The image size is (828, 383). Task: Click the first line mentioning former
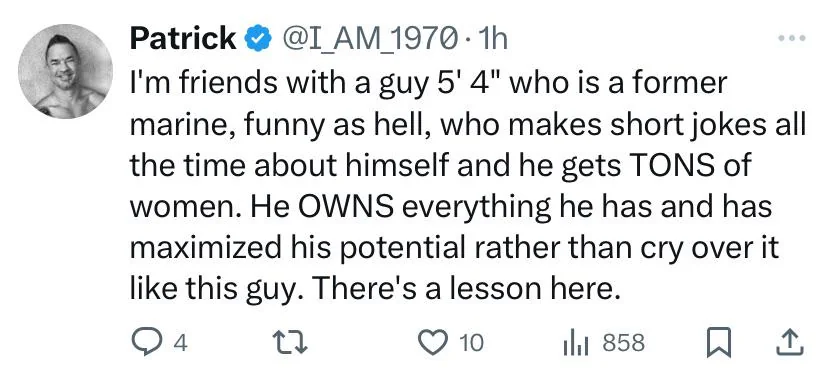pyautogui.click(x=428, y=83)
